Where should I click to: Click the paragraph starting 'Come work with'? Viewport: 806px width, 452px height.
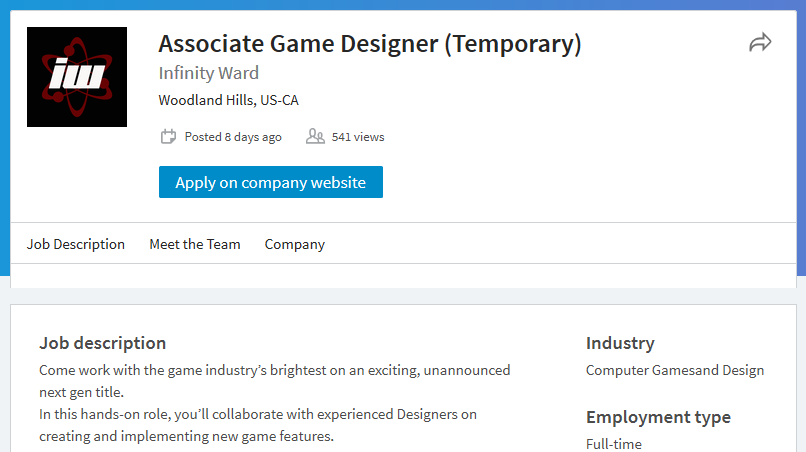275,380
